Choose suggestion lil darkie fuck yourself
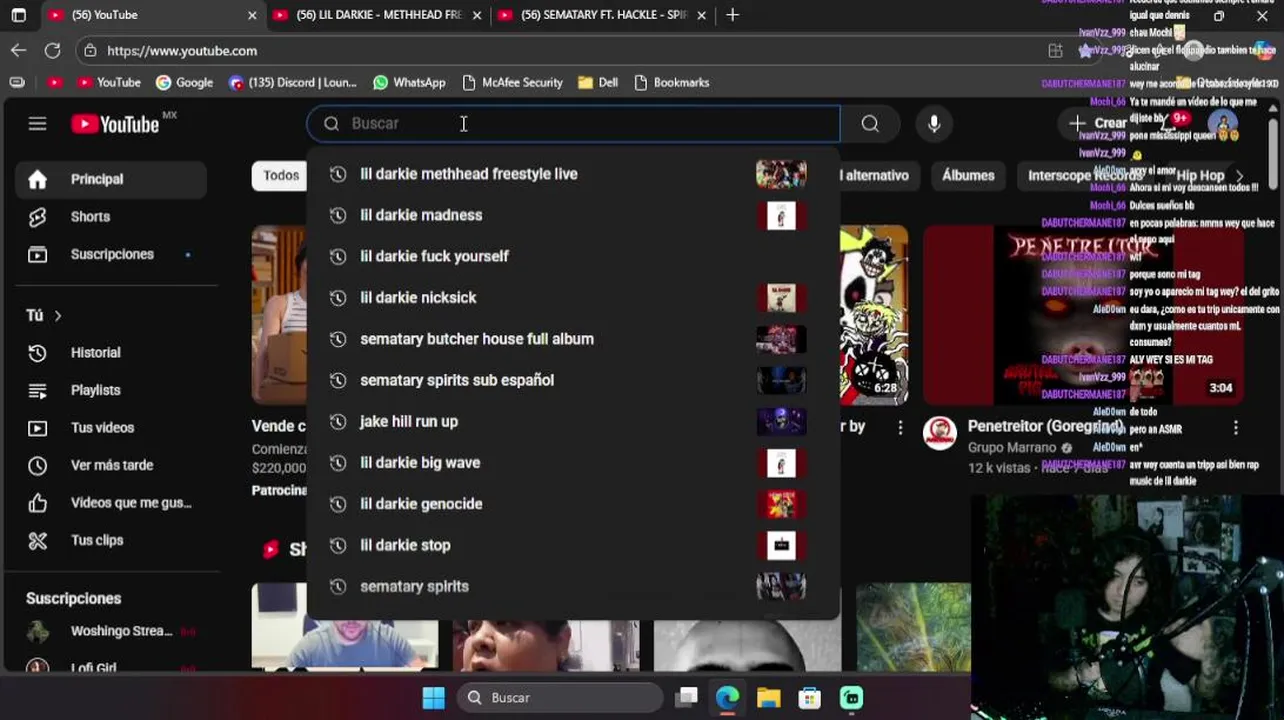Image resolution: width=1284 pixels, height=720 pixels. [x=573, y=256]
